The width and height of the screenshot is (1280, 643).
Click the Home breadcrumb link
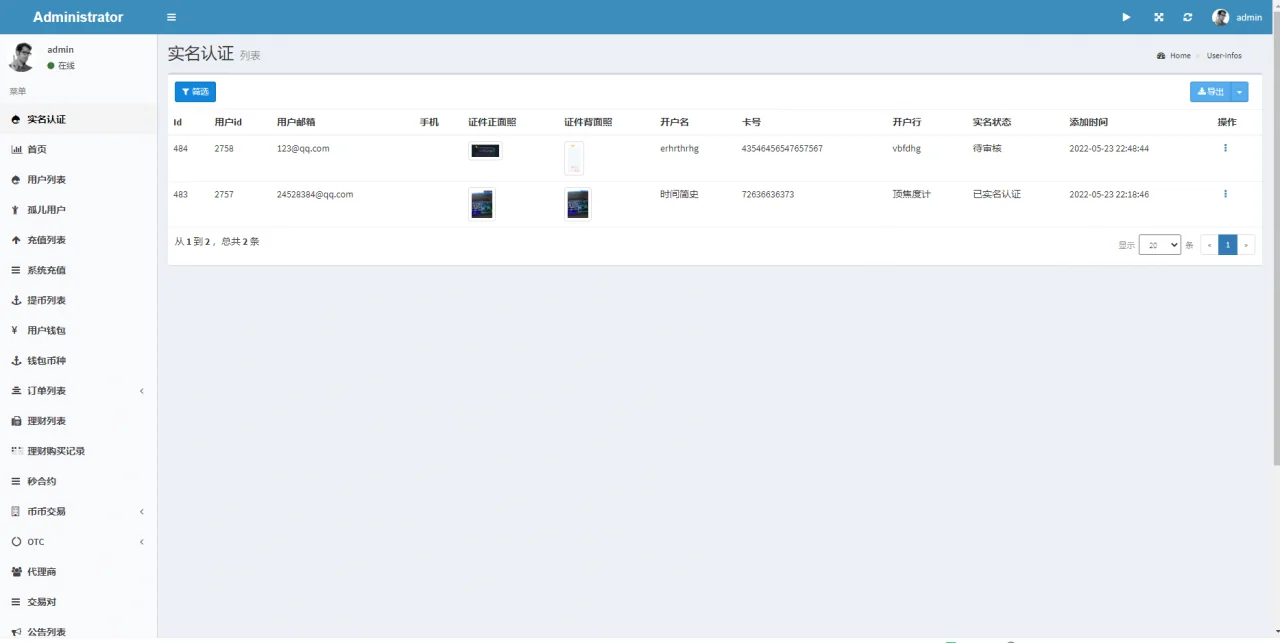coord(1180,56)
